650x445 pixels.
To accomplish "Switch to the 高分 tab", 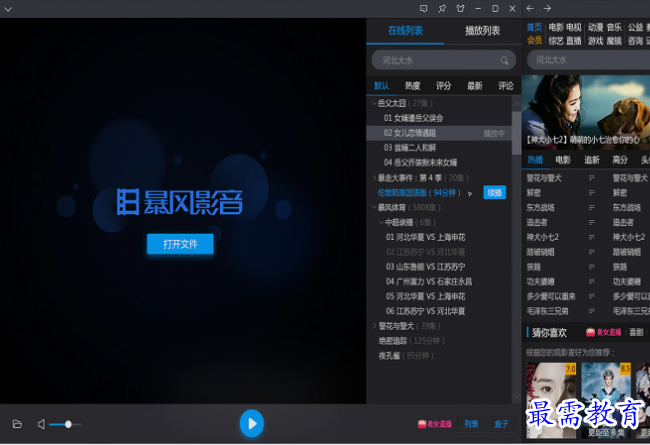I will click(x=620, y=160).
